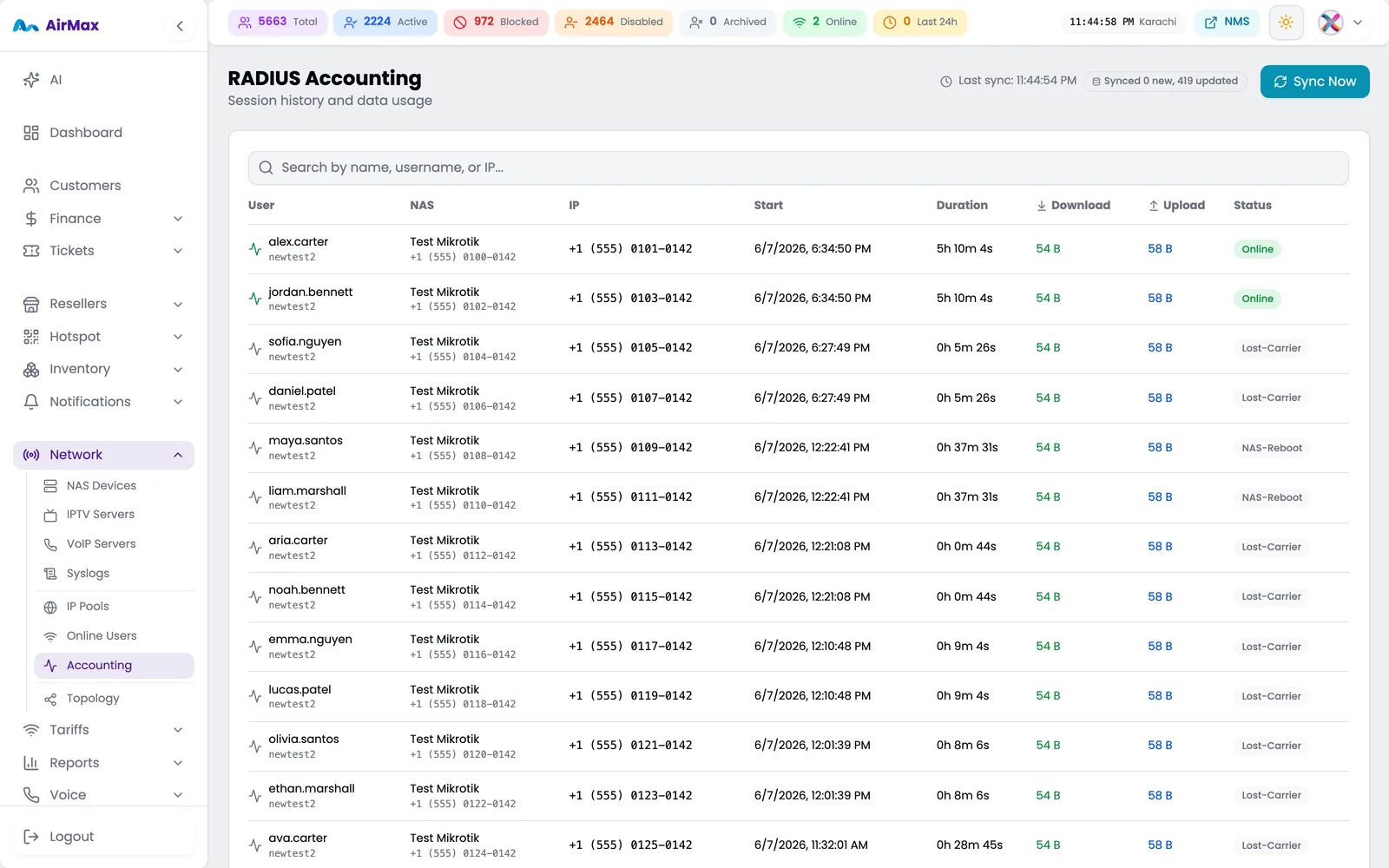Click the search magnifier icon
Image resolution: width=1389 pixels, height=868 pixels.
click(266, 168)
